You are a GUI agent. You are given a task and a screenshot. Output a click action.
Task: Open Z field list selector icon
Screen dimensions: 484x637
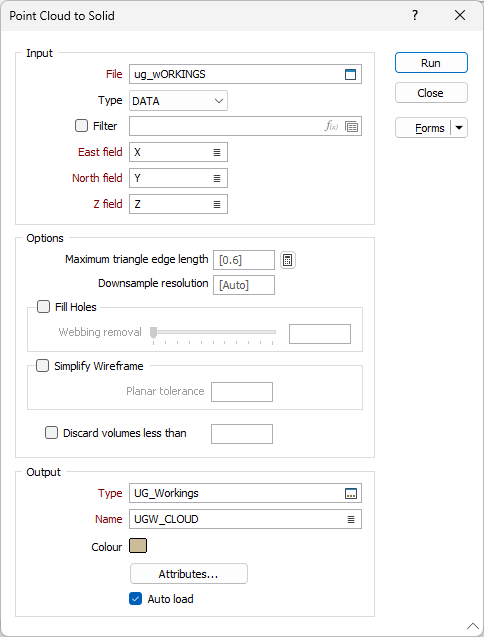pos(217,204)
